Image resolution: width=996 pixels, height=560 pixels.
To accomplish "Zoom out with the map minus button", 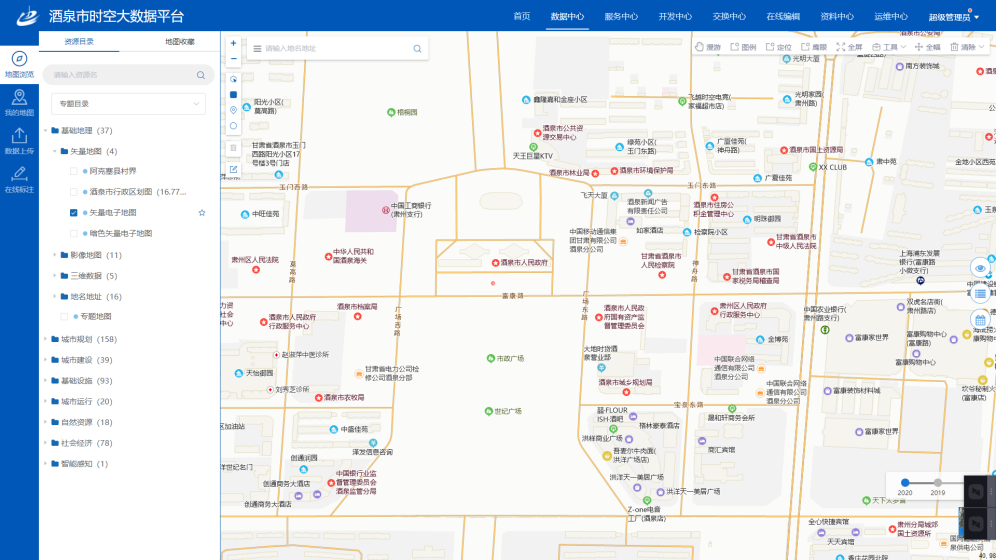I will tap(233, 60).
